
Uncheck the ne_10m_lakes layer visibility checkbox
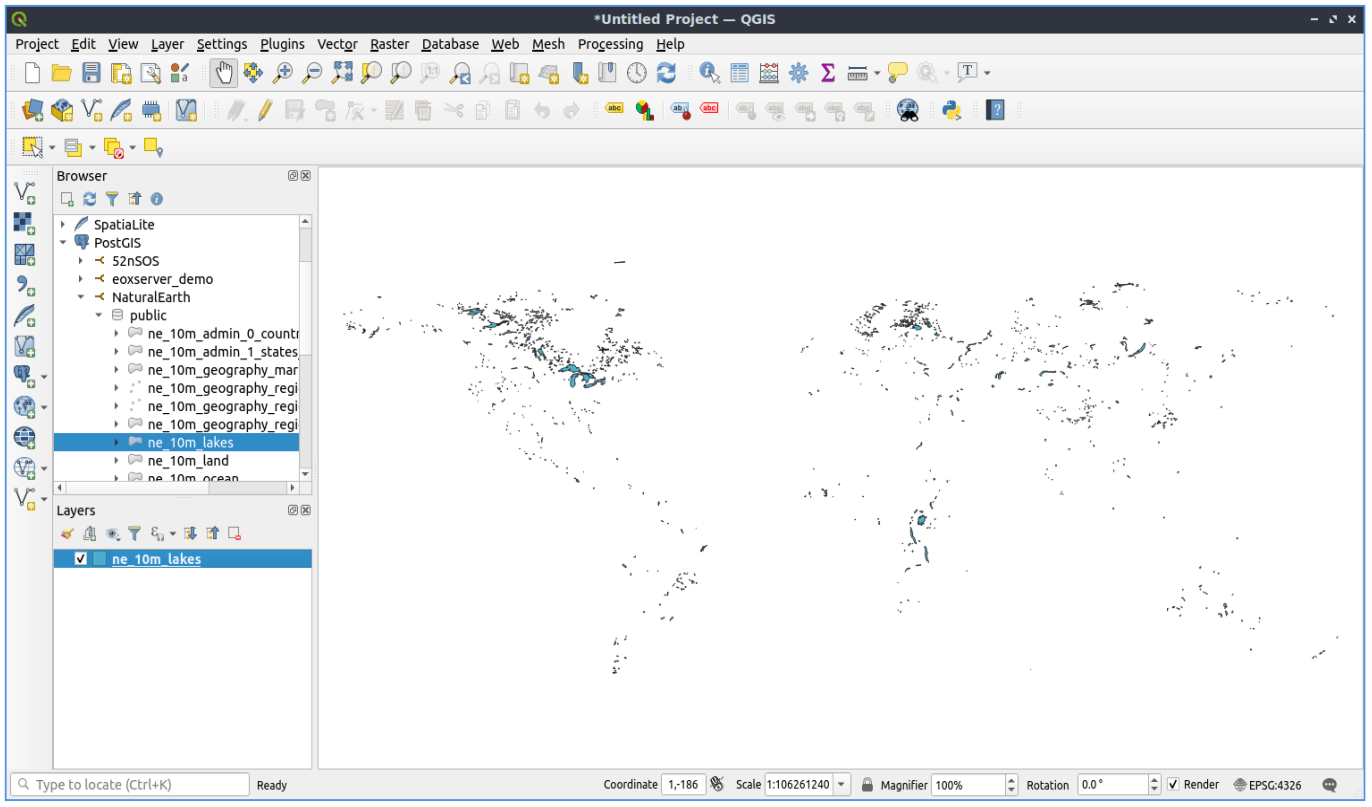[x=81, y=559]
